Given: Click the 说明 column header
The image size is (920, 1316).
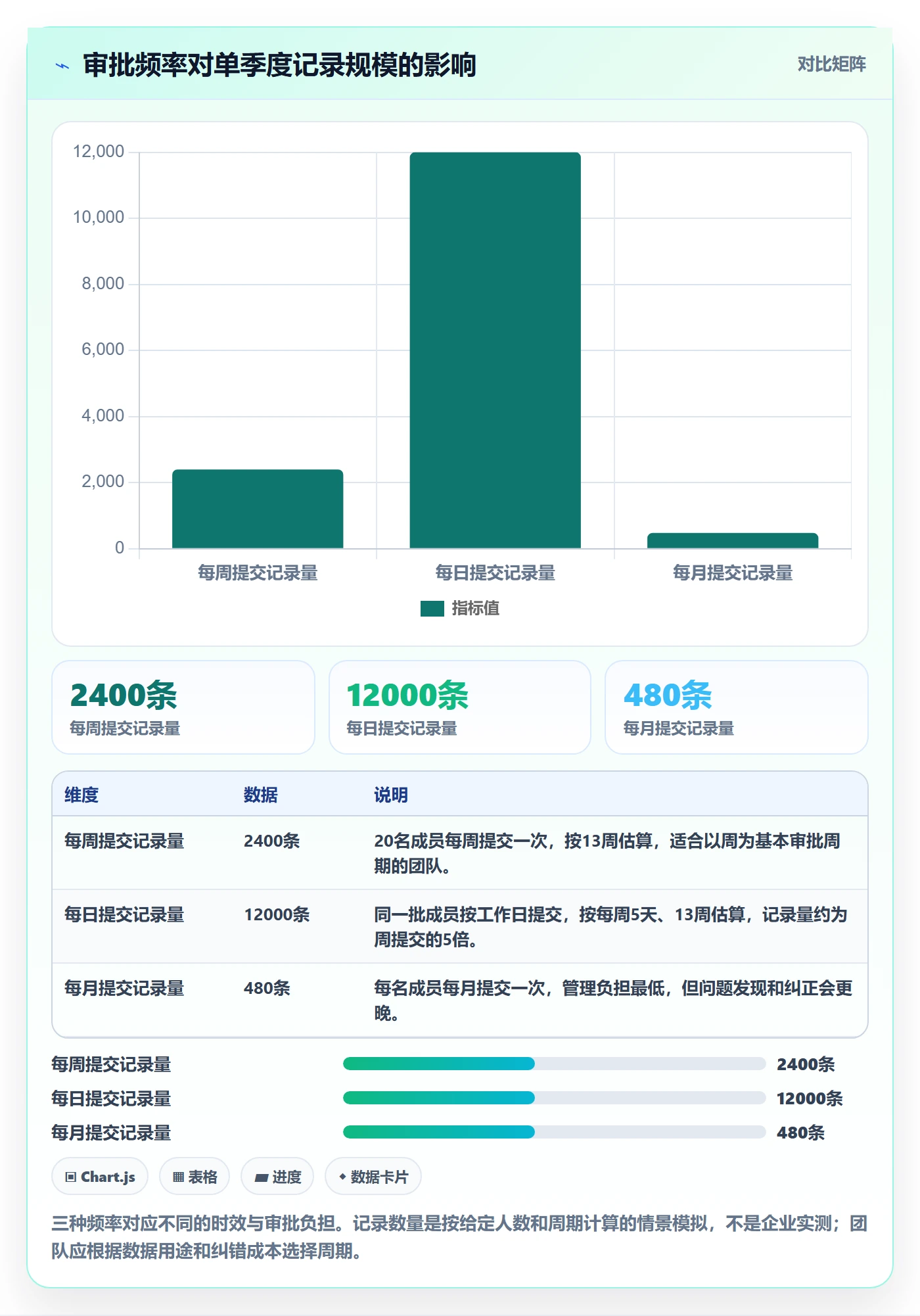Looking at the screenshot, I should coord(391,795).
